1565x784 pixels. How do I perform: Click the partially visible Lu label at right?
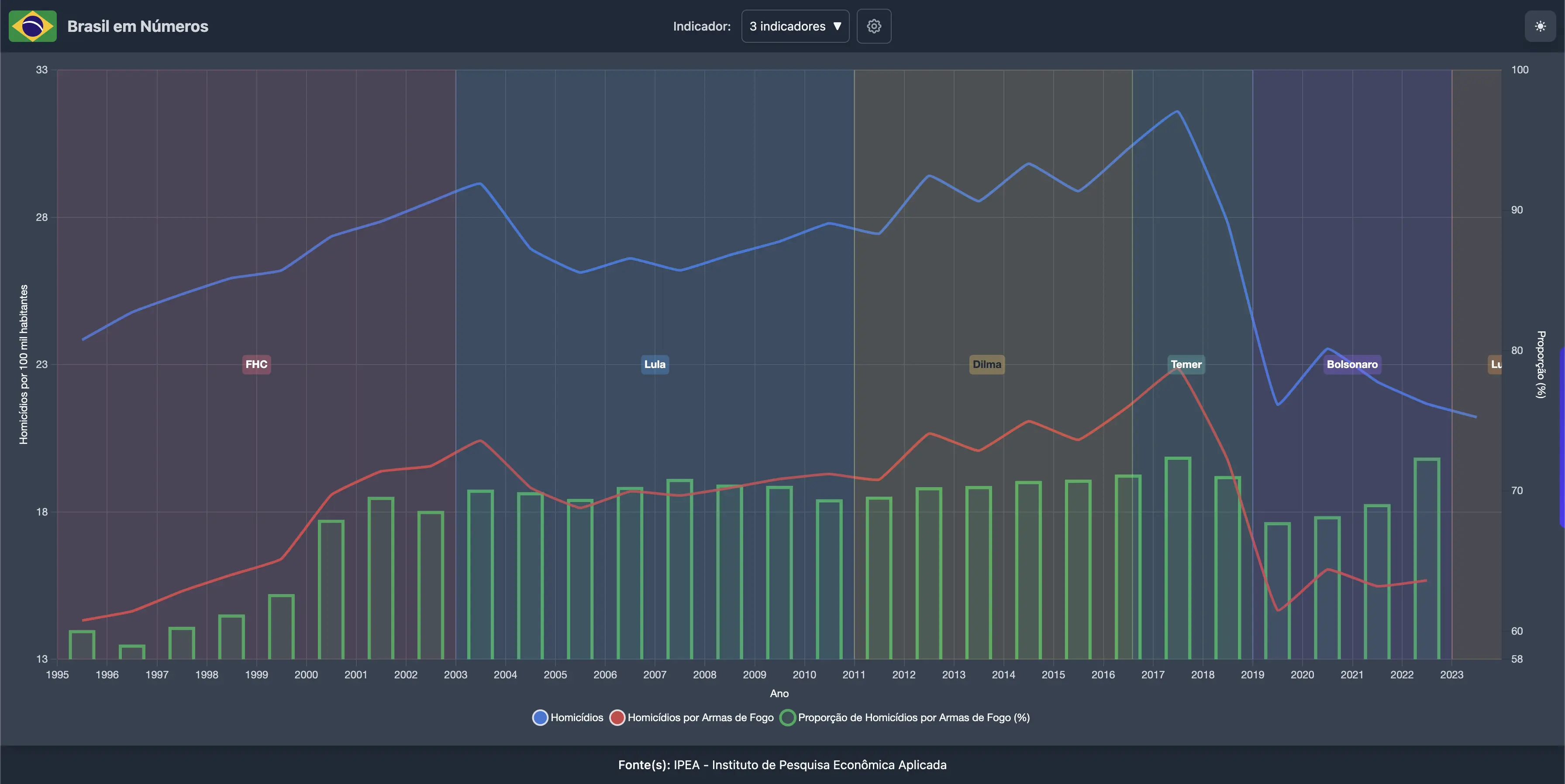pyautogui.click(x=1495, y=364)
